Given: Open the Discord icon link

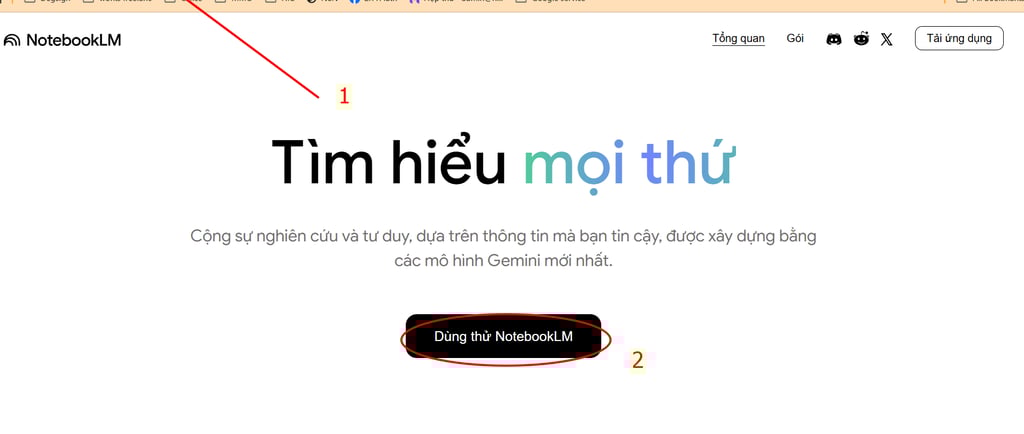Looking at the screenshot, I should pos(834,39).
